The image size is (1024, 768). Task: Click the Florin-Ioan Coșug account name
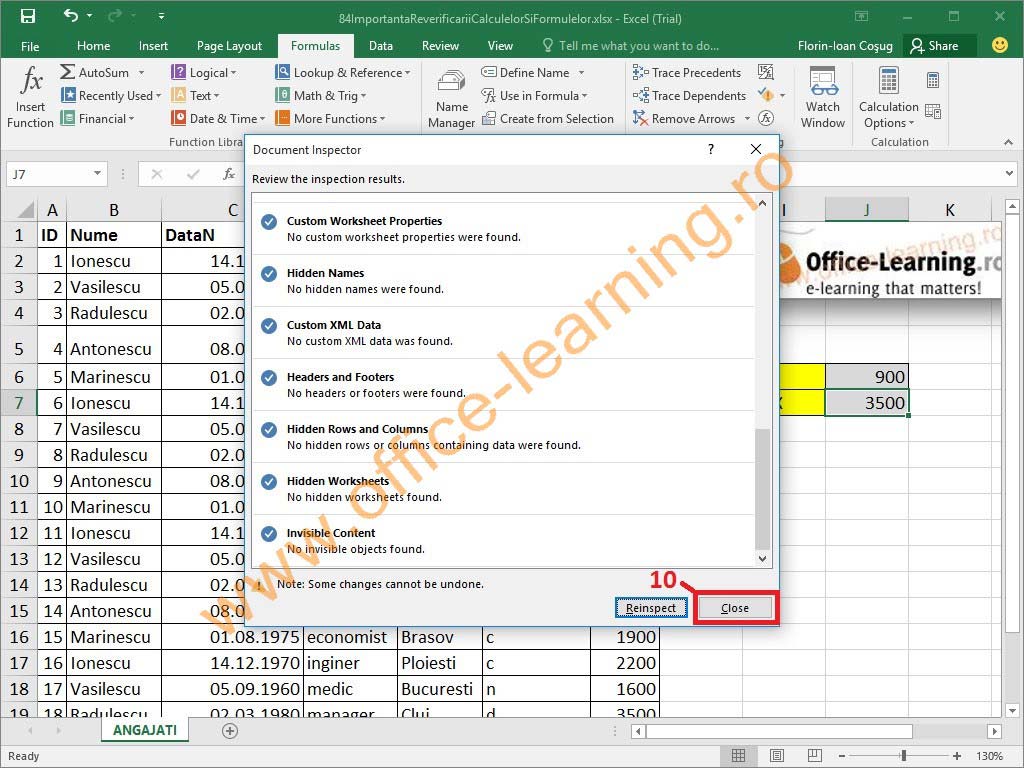pos(845,46)
